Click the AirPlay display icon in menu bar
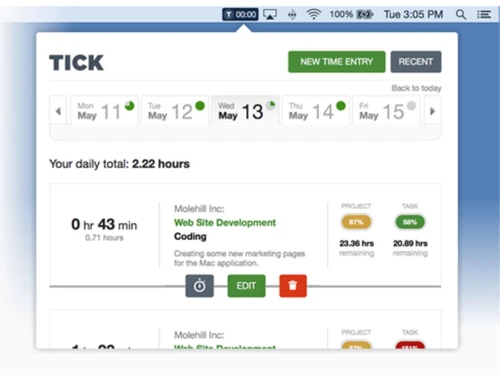The height and width of the screenshot is (375, 500). tap(270, 14)
